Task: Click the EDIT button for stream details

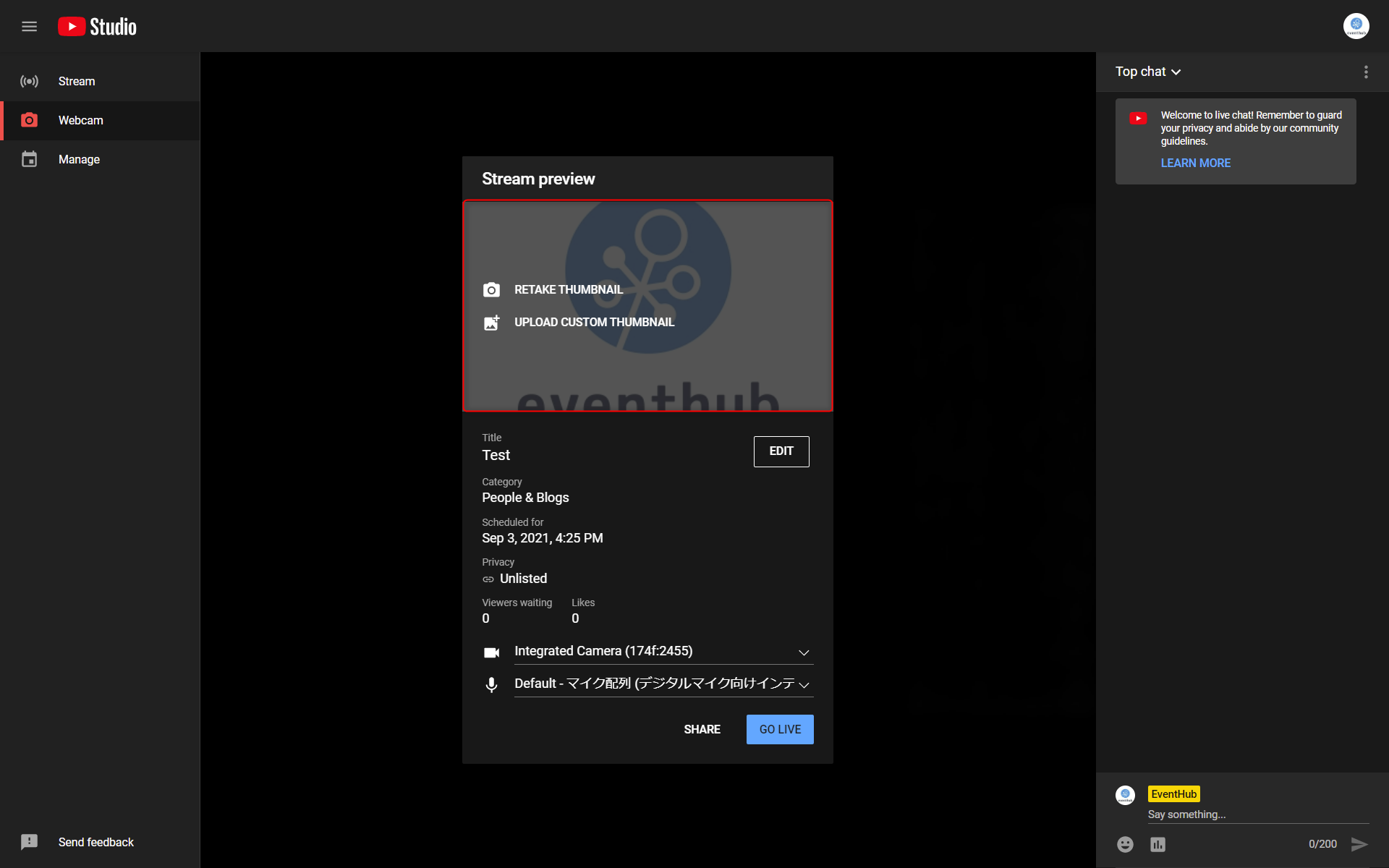Action: click(x=781, y=451)
